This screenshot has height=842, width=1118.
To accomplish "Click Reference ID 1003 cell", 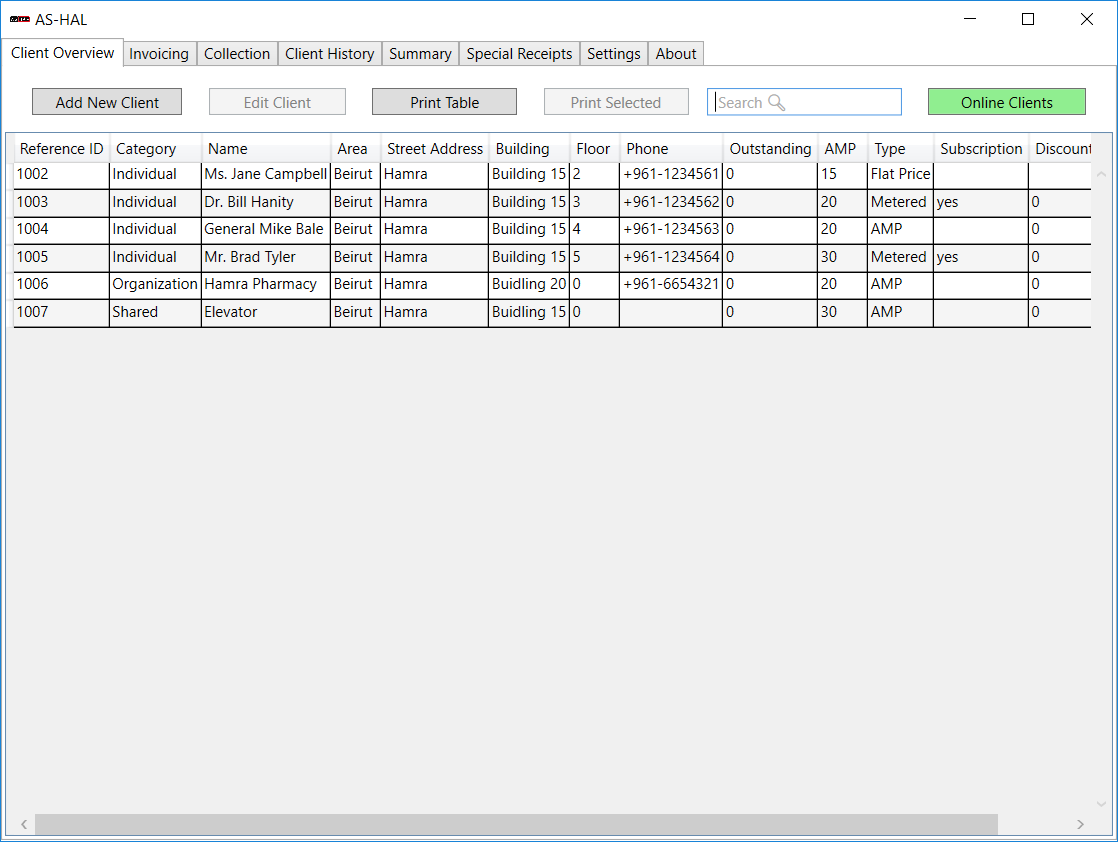I will pyautogui.click(x=61, y=202).
